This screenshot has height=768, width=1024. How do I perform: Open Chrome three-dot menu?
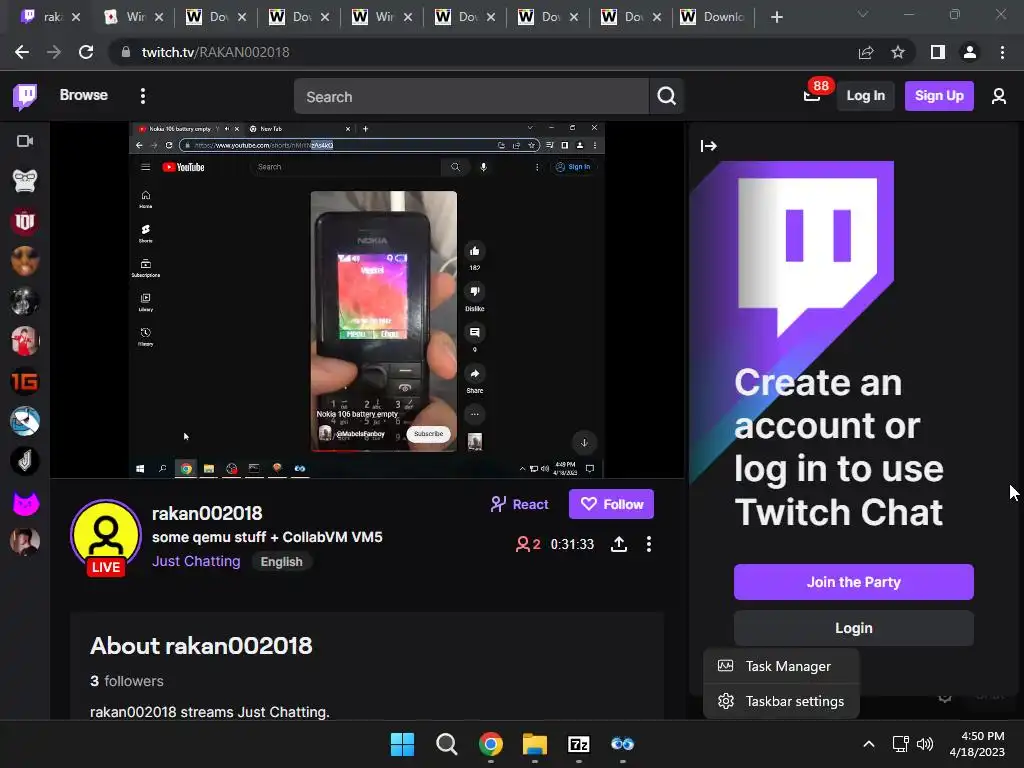1002,52
